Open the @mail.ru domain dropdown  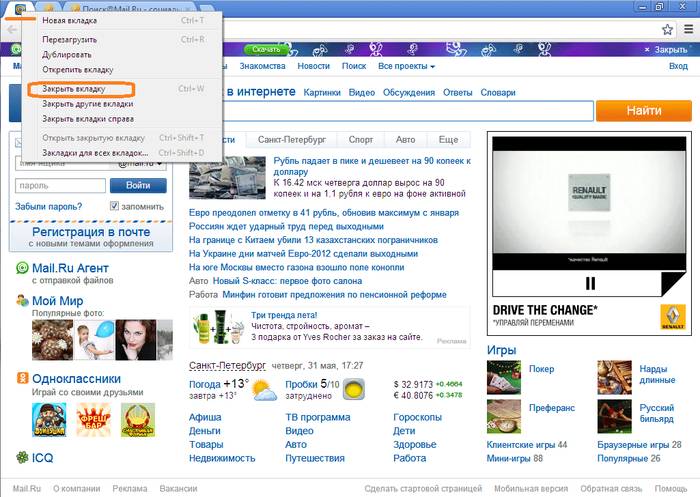point(139,164)
